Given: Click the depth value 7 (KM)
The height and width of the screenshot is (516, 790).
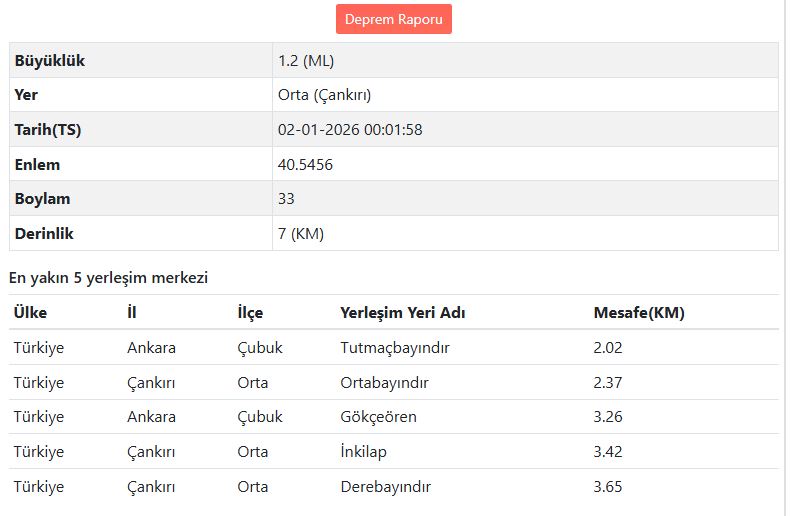Looking at the screenshot, I should click(301, 234).
